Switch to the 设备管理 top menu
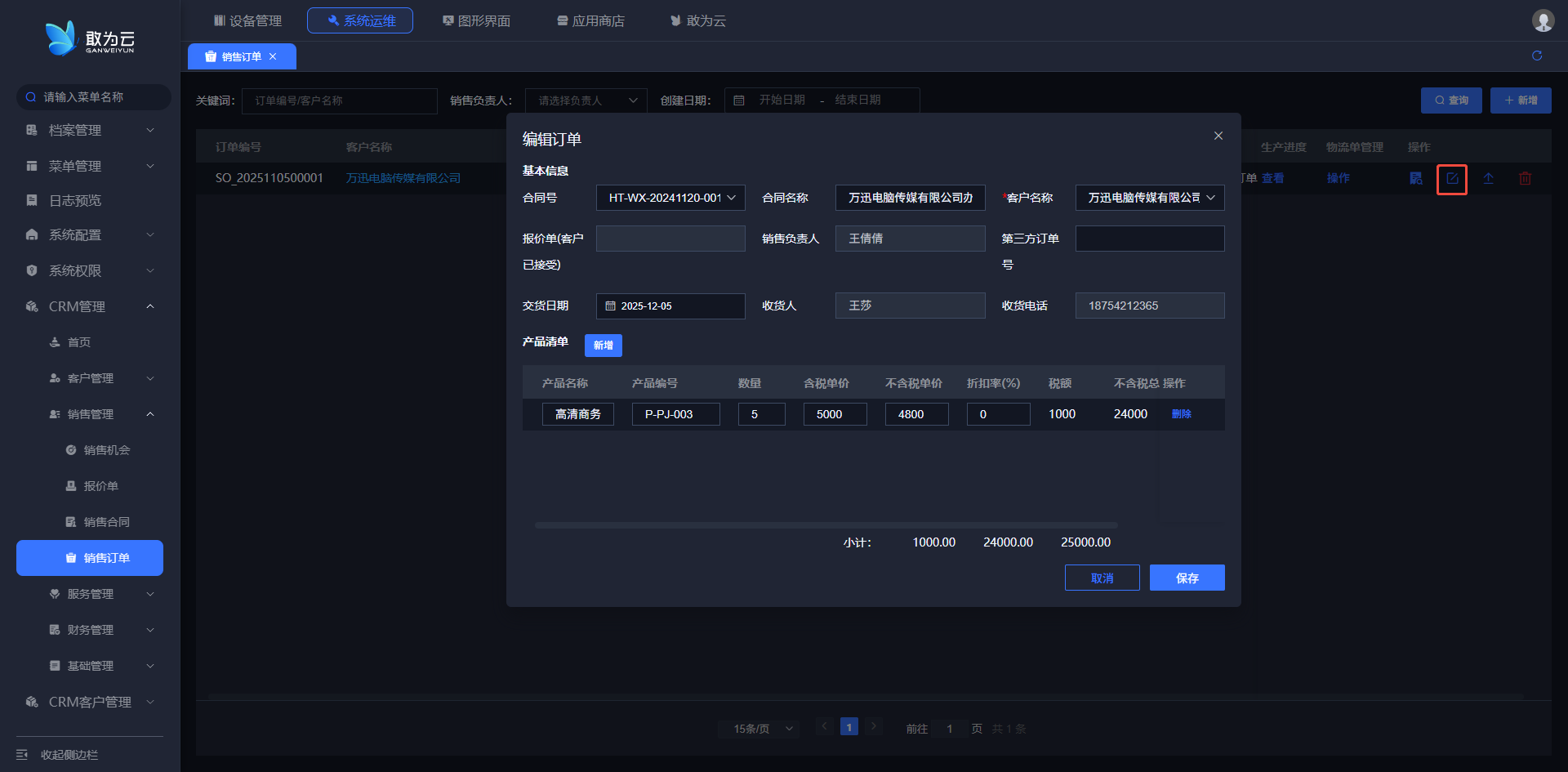Viewport: 1568px width, 772px height. 247,20
